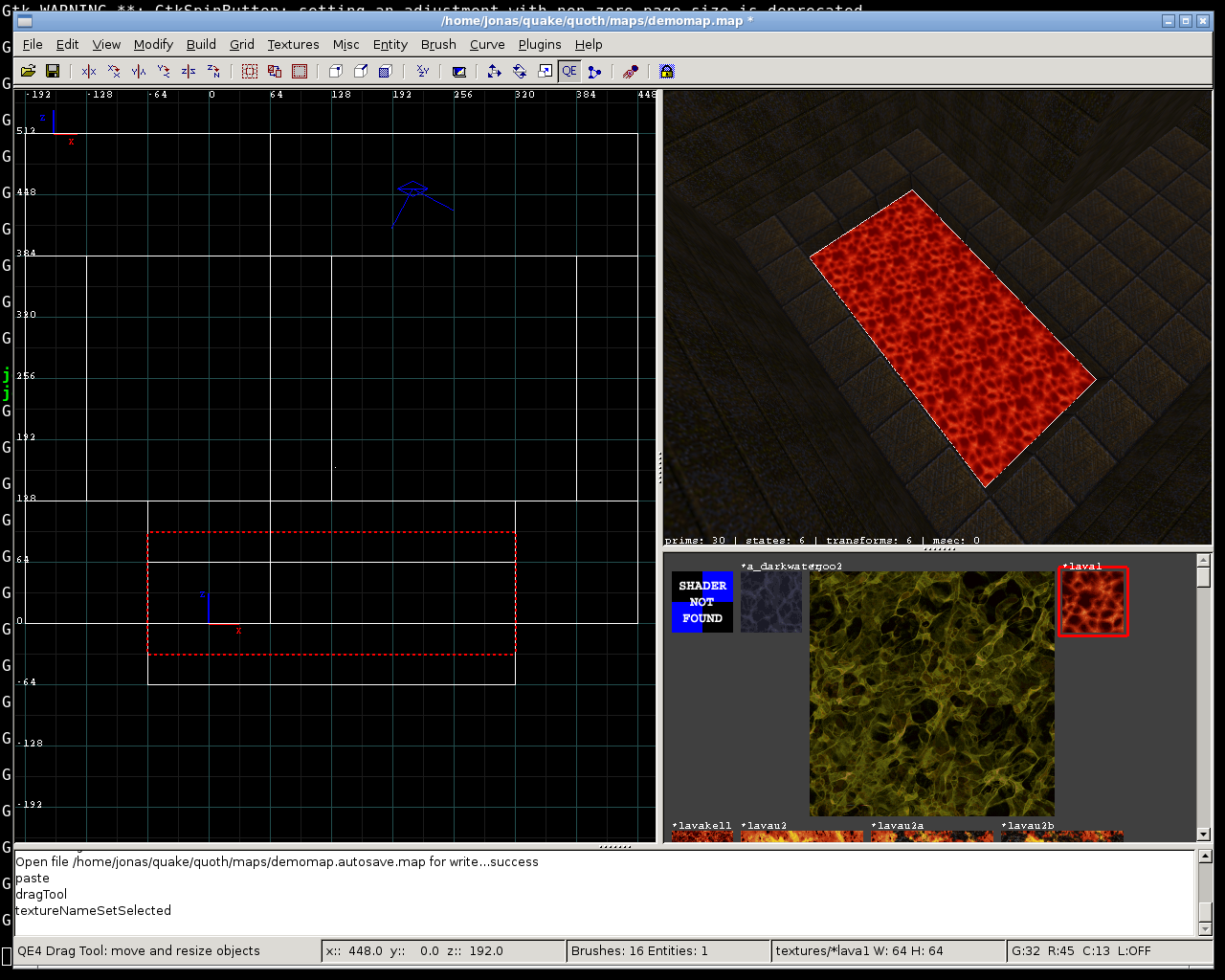The width and height of the screenshot is (1225, 980).
Task: Click 'QE4 Drag Tool' status text
Action: [139, 950]
